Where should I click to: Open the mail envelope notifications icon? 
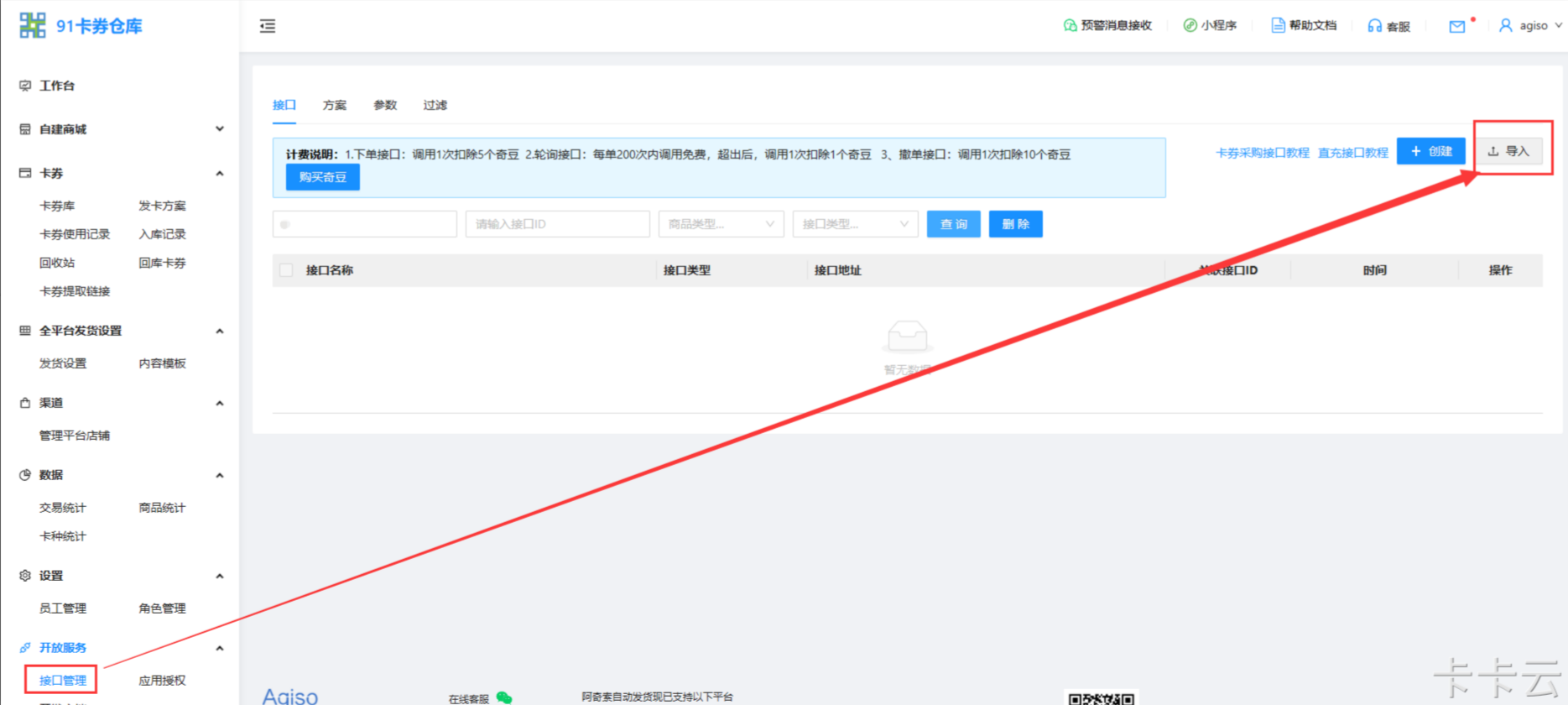(x=1457, y=27)
